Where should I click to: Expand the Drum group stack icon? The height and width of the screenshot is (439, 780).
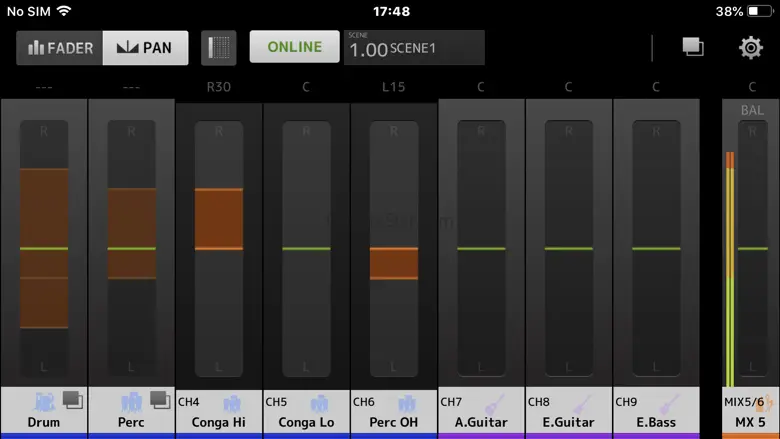(x=72, y=399)
